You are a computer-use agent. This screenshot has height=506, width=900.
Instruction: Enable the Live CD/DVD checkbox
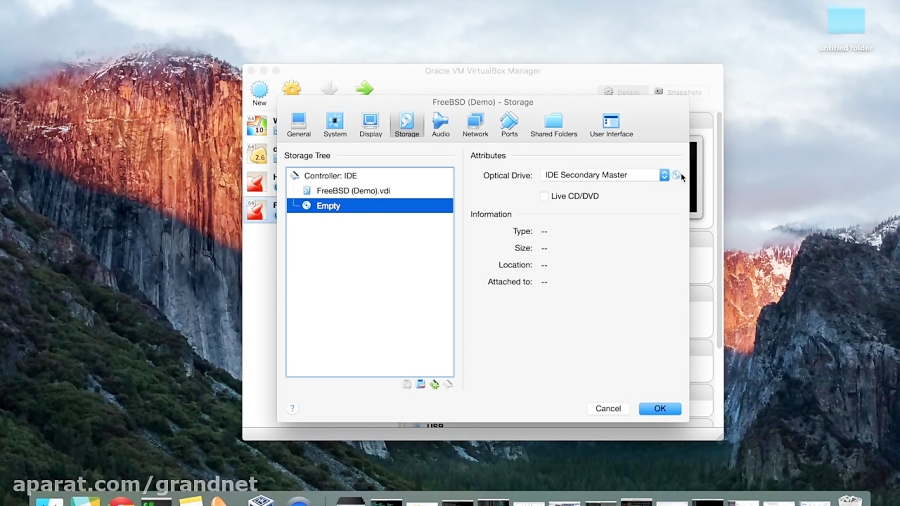(x=544, y=196)
